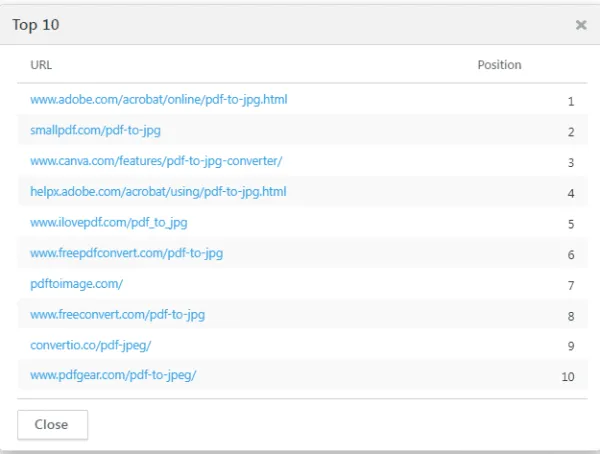Viewport: 600px width, 454px height.
Task: Click position value 1 in adobe.com row
Action: point(571,101)
